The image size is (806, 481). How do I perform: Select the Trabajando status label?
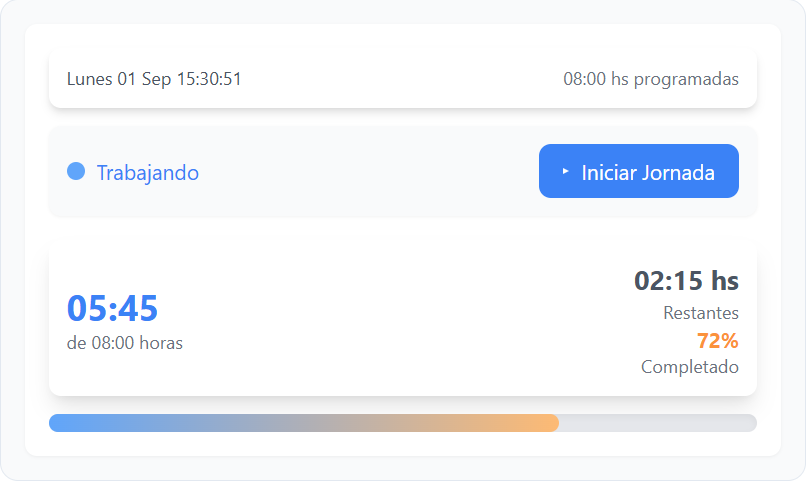click(x=148, y=173)
